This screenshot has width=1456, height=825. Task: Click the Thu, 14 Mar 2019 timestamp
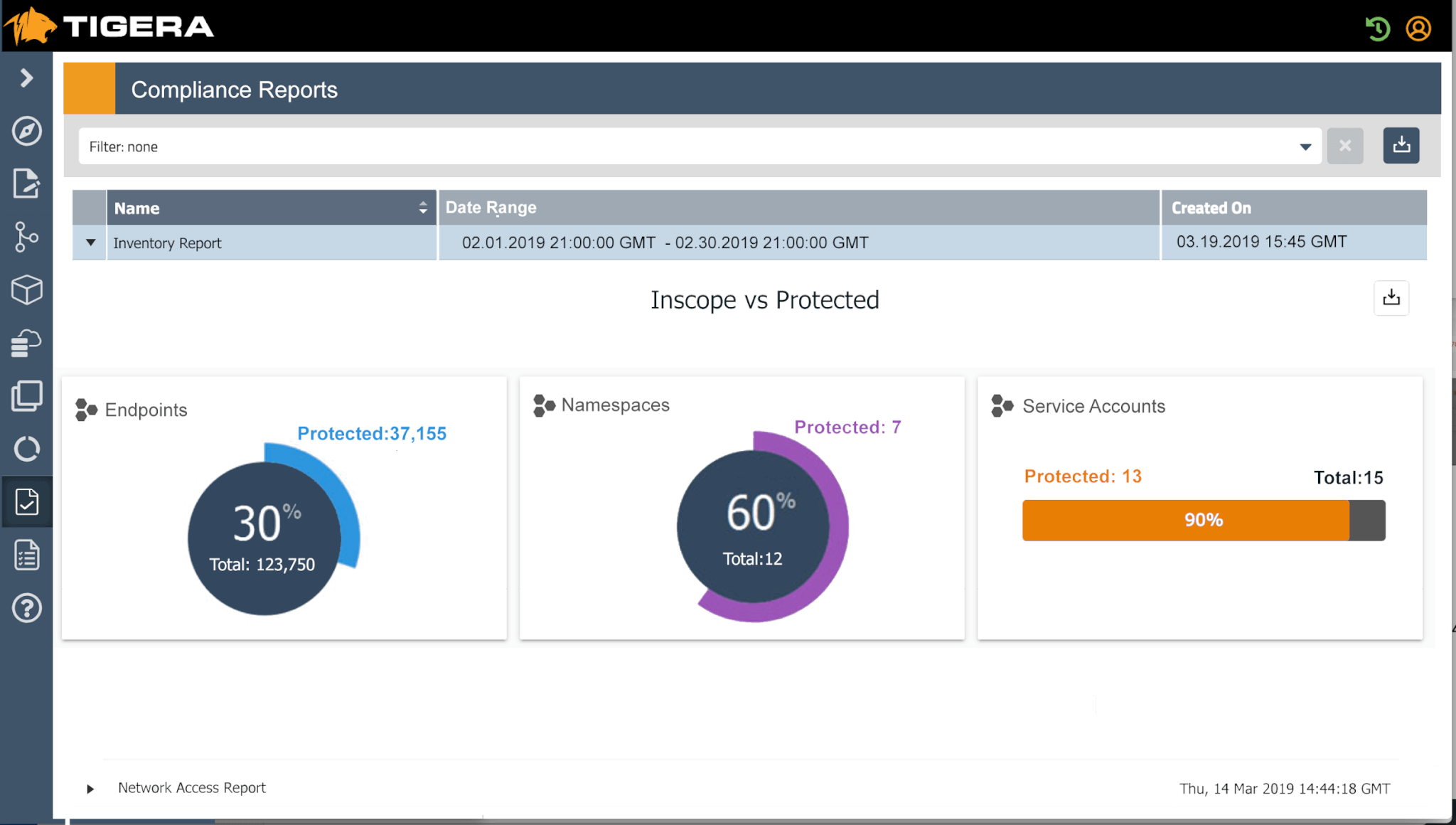coord(1285,789)
